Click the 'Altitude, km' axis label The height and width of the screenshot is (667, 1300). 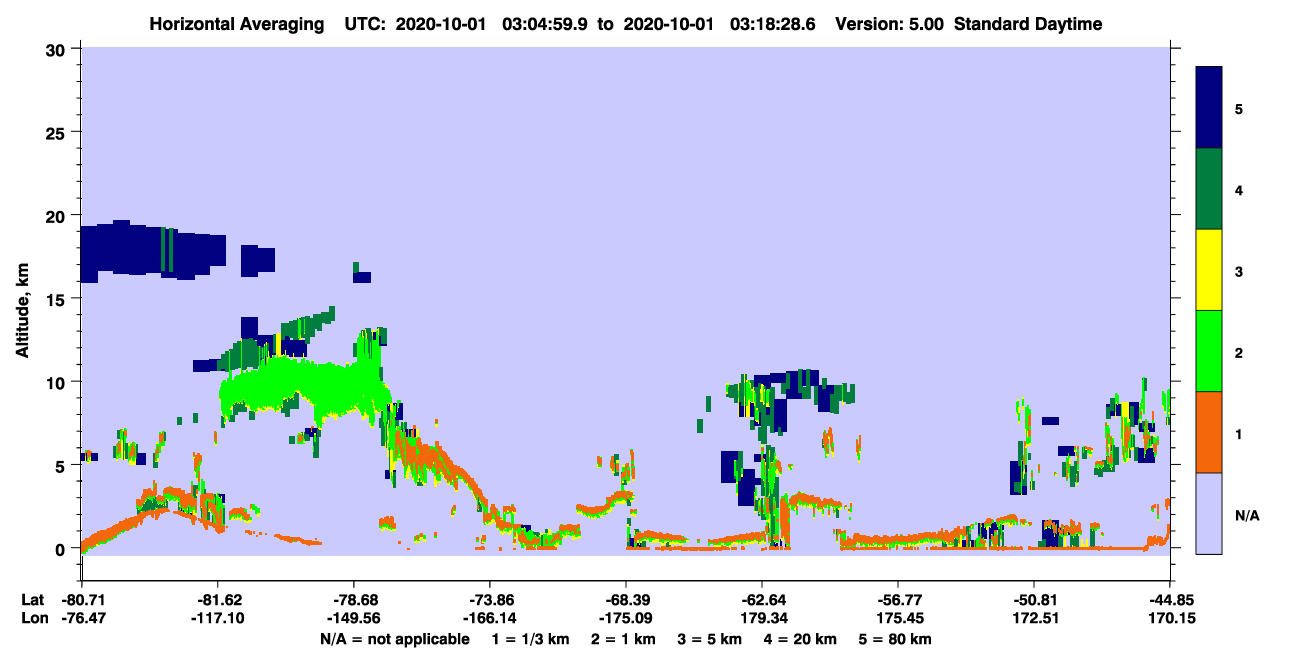pyautogui.click(x=22, y=312)
